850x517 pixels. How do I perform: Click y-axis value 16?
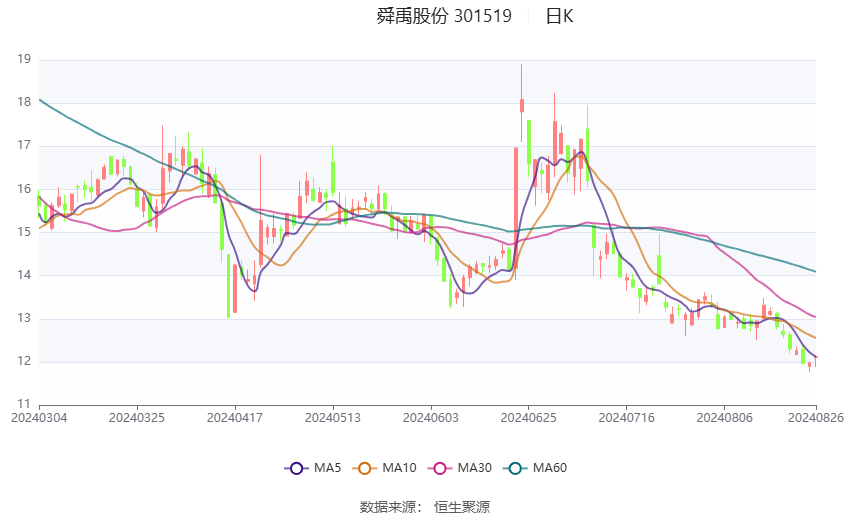24,189
